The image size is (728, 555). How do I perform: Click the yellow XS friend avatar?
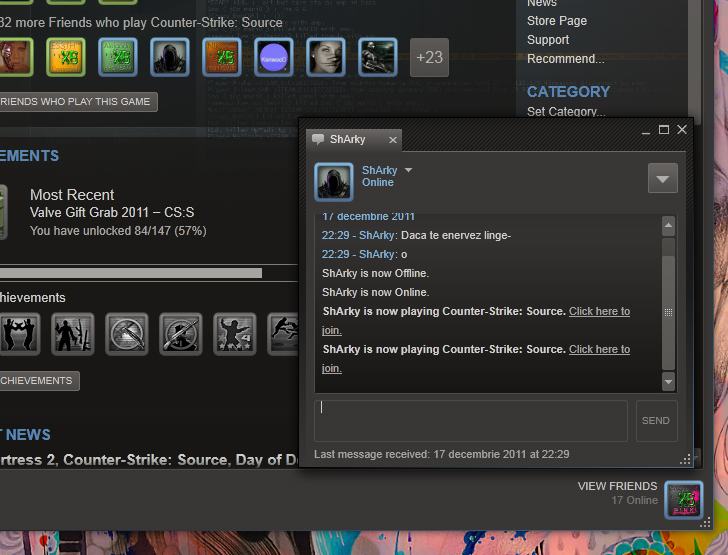tap(66, 57)
